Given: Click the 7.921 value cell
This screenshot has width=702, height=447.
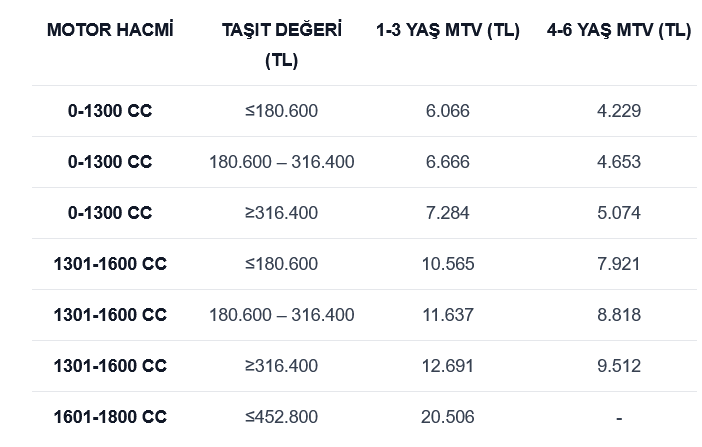Looking at the screenshot, I should pos(618,264).
